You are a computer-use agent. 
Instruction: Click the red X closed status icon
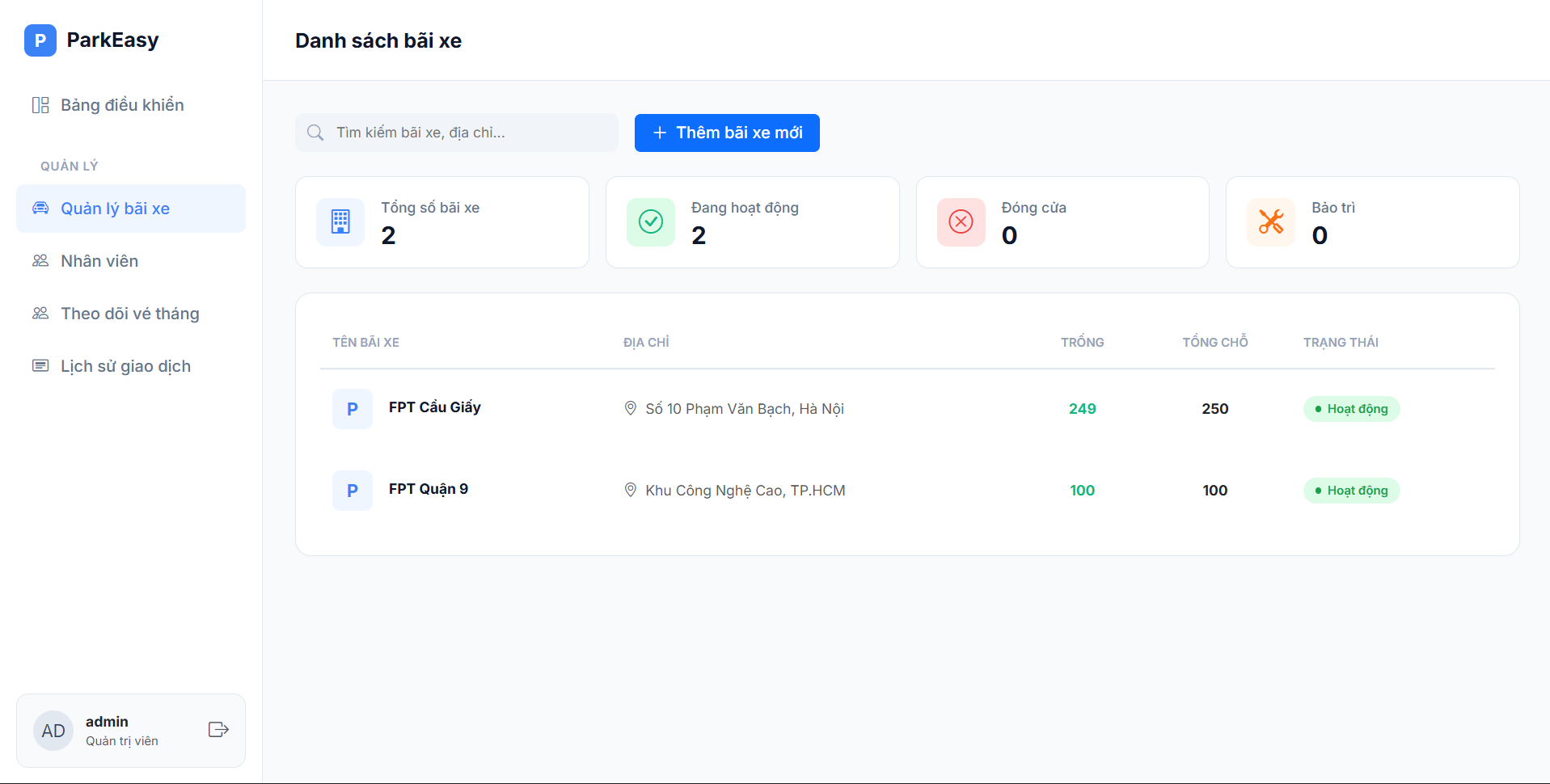click(x=961, y=221)
